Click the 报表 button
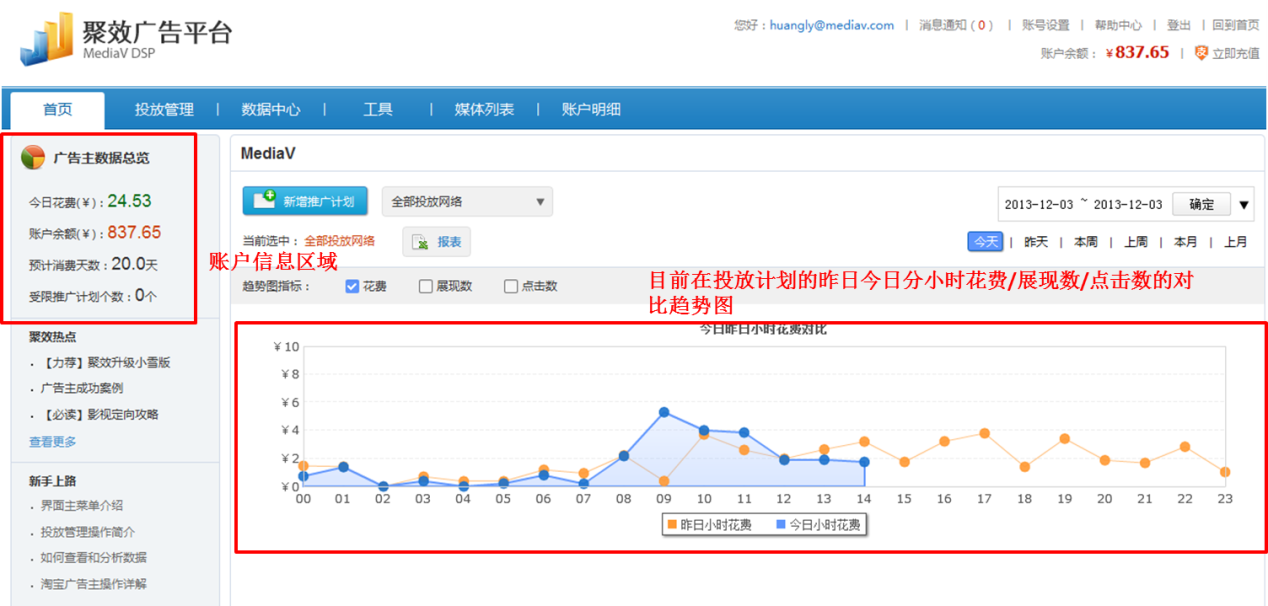 pyautogui.click(x=436, y=242)
